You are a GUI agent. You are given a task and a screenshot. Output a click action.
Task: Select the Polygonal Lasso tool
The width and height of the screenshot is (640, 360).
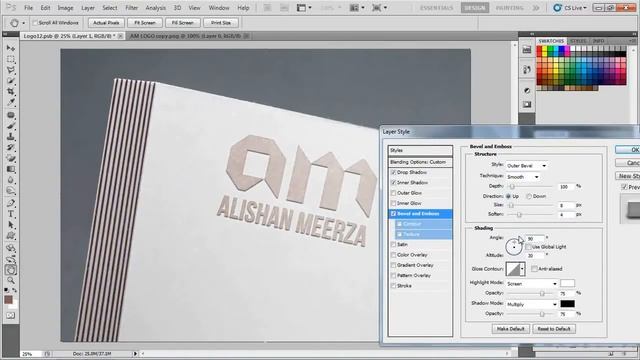(x=11, y=70)
